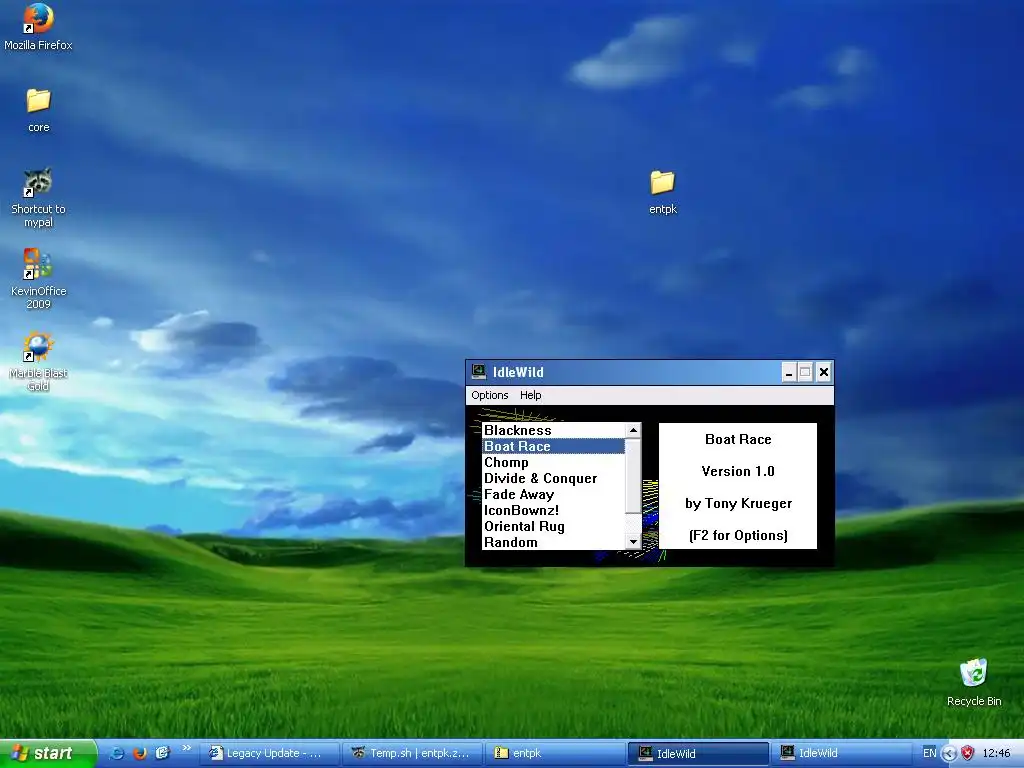Minimize the IdleWild window
The image size is (1024, 768).
coord(789,372)
